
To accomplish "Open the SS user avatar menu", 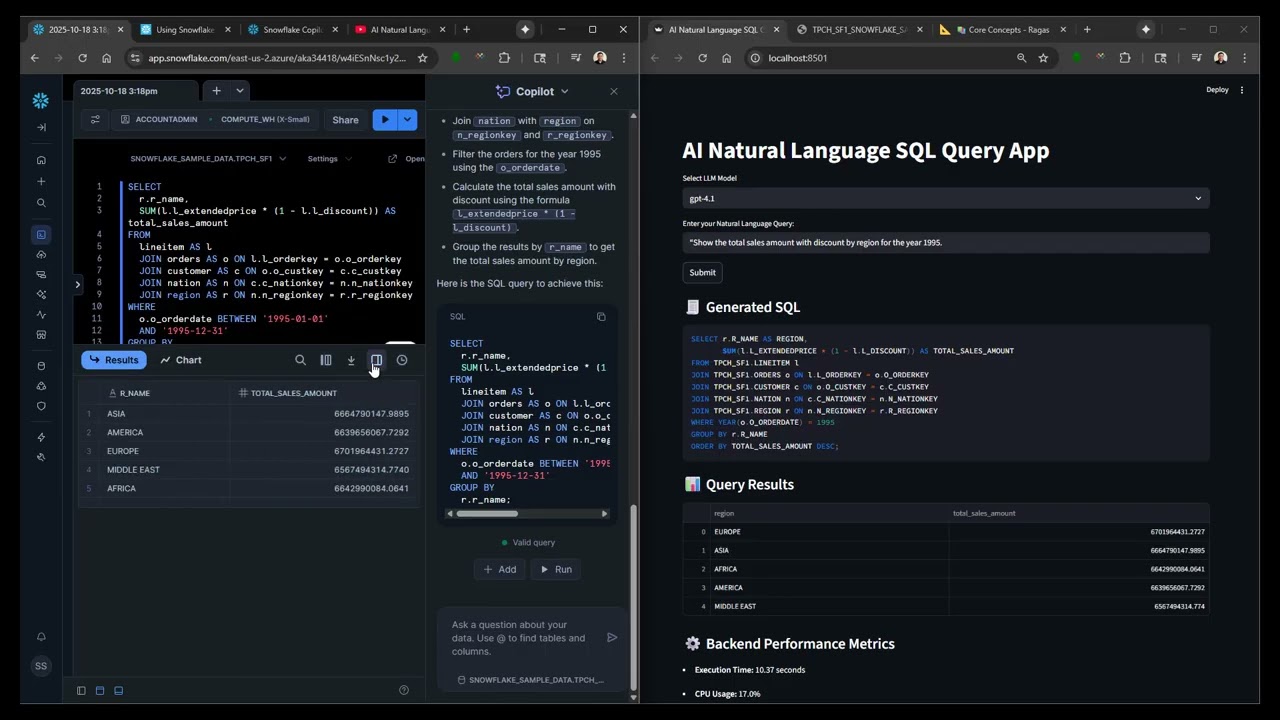I will pos(41,665).
